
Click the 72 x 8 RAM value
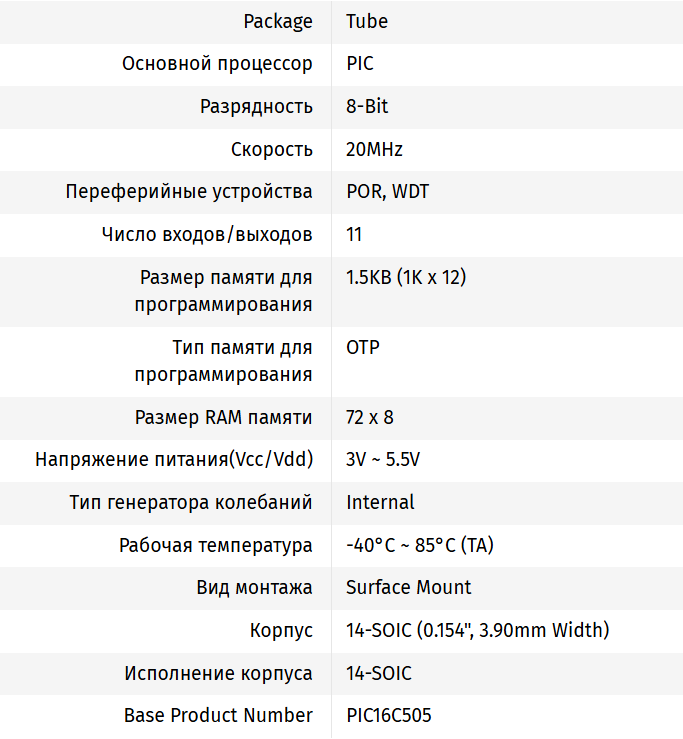(x=370, y=417)
